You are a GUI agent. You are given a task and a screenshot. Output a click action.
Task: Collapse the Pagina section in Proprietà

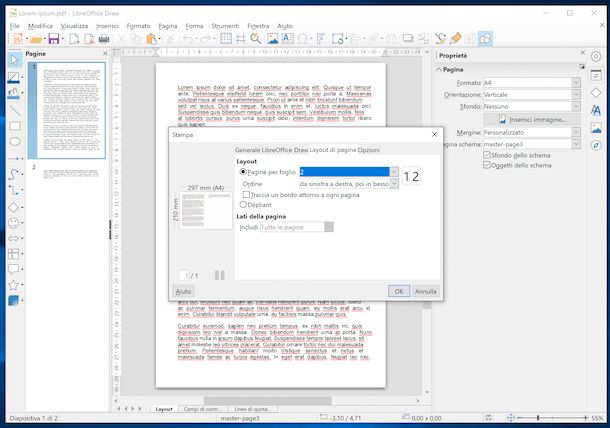click(439, 69)
